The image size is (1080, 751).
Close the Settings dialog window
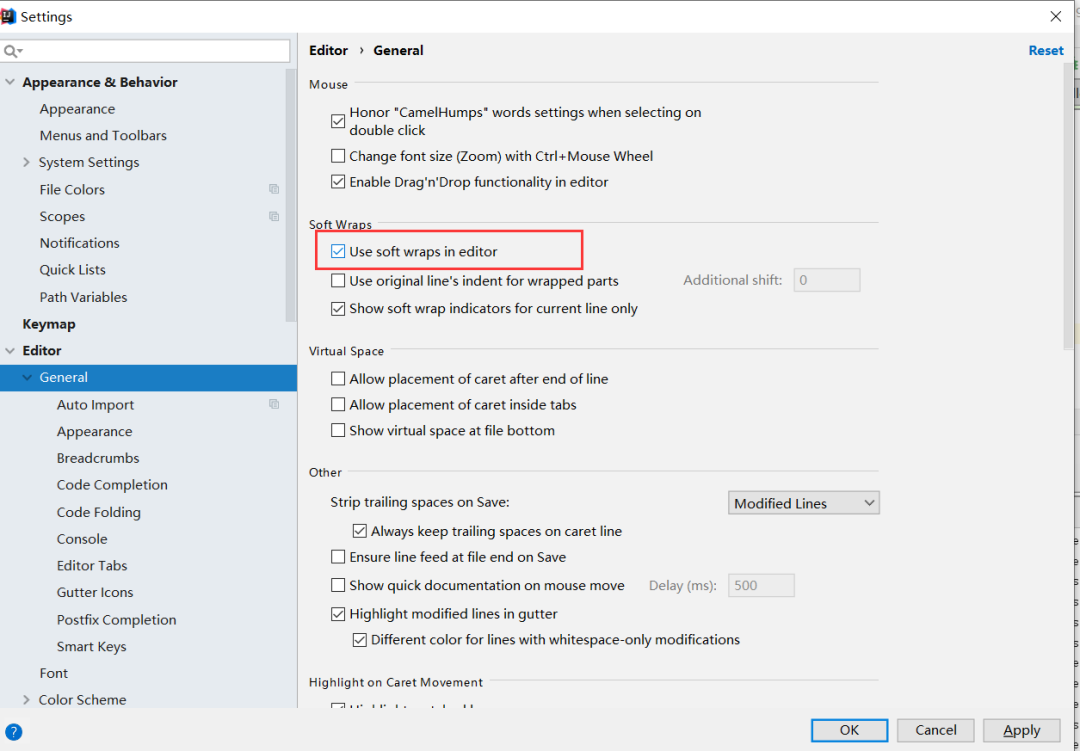pyautogui.click(x=1056, y=16)
